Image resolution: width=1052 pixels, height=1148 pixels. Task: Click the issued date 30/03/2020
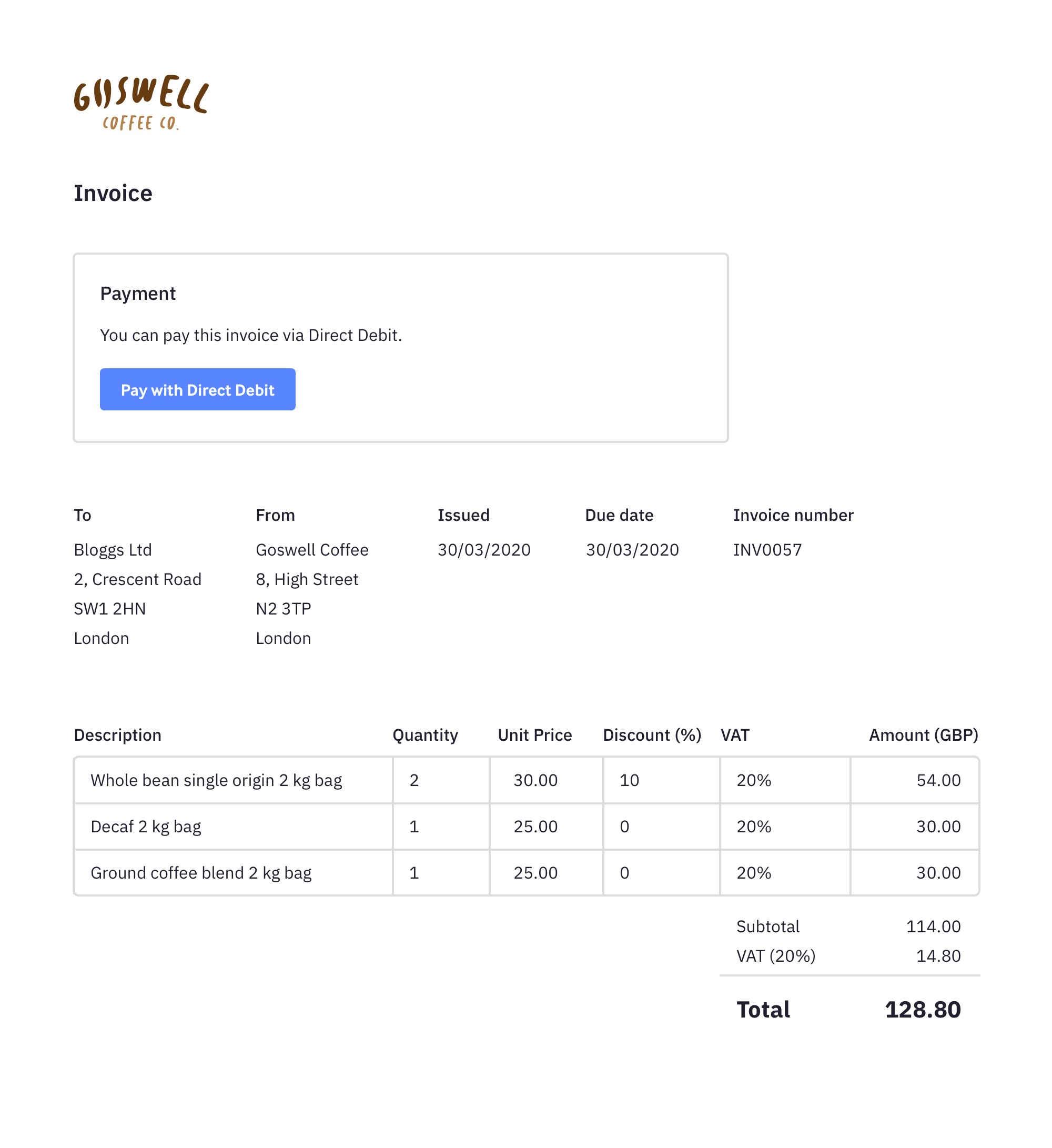(x=484, y=550)
